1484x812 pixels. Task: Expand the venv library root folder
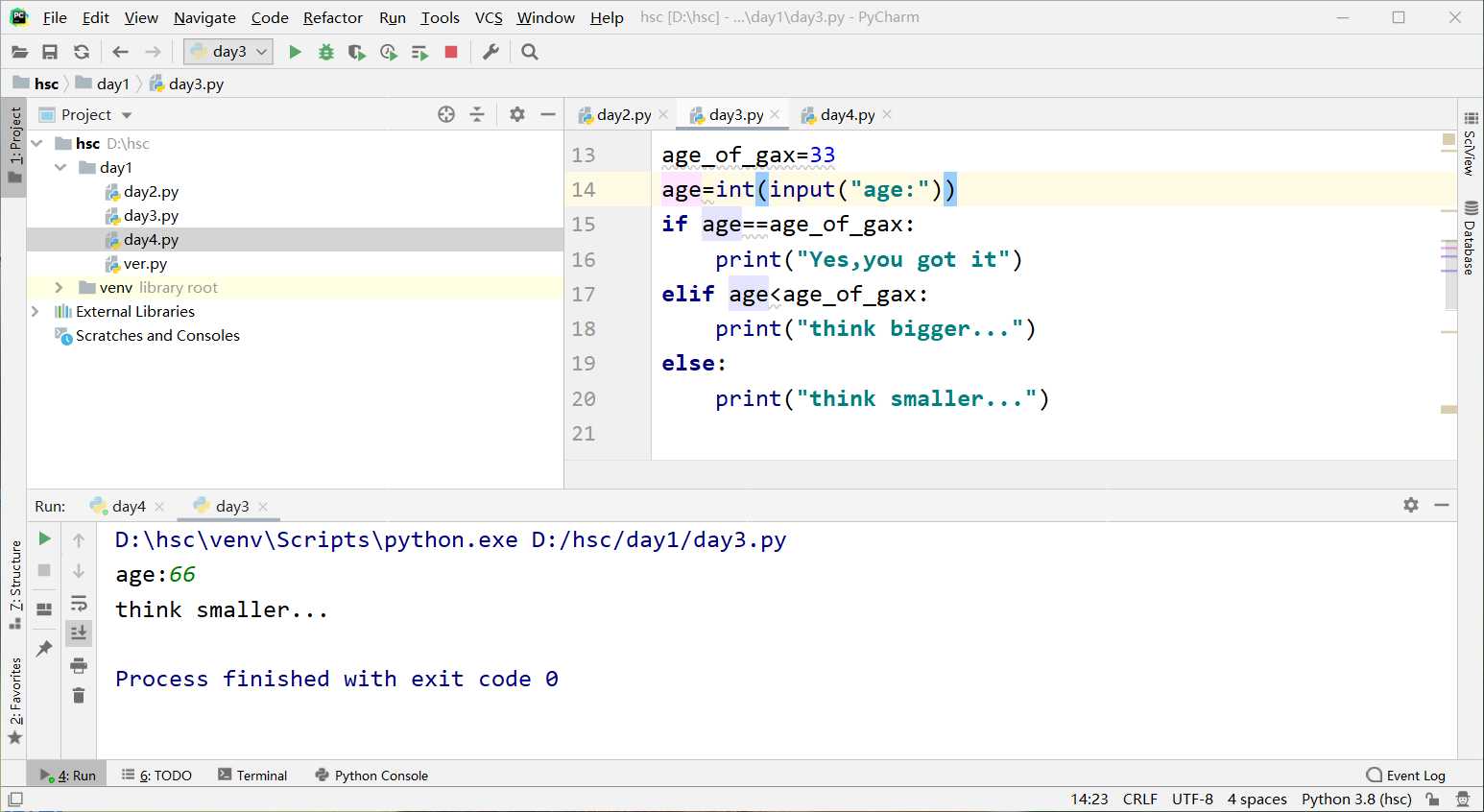coord(59,287)
